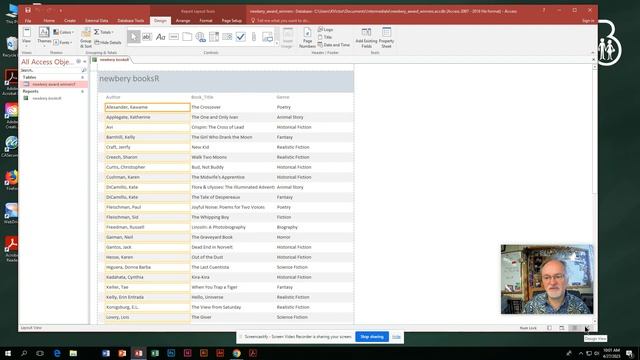Select the Book_Title column header
Screen dimensions: 640x360
pos(202,97)
